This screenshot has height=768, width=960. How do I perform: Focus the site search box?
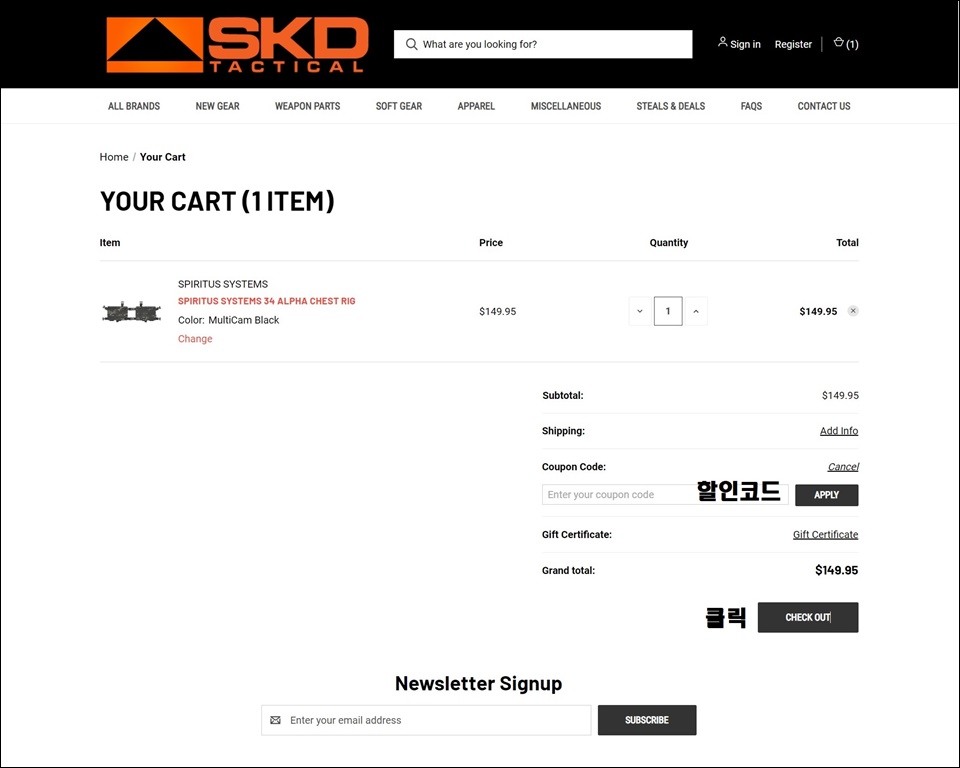543,44
